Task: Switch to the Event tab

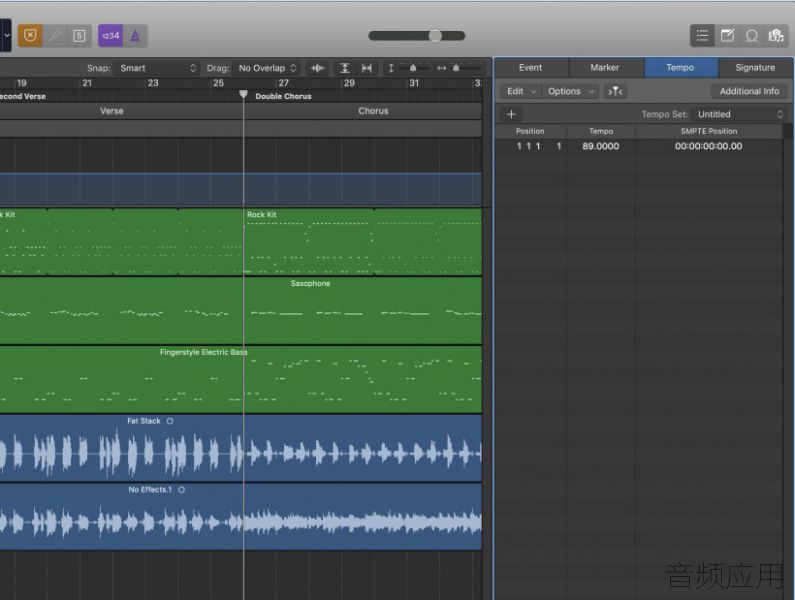Action: click(x=531, y=67)
